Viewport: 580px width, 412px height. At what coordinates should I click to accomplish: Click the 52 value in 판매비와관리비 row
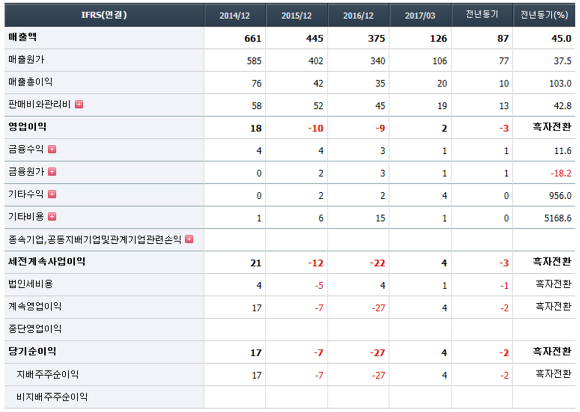click(318, 106)
